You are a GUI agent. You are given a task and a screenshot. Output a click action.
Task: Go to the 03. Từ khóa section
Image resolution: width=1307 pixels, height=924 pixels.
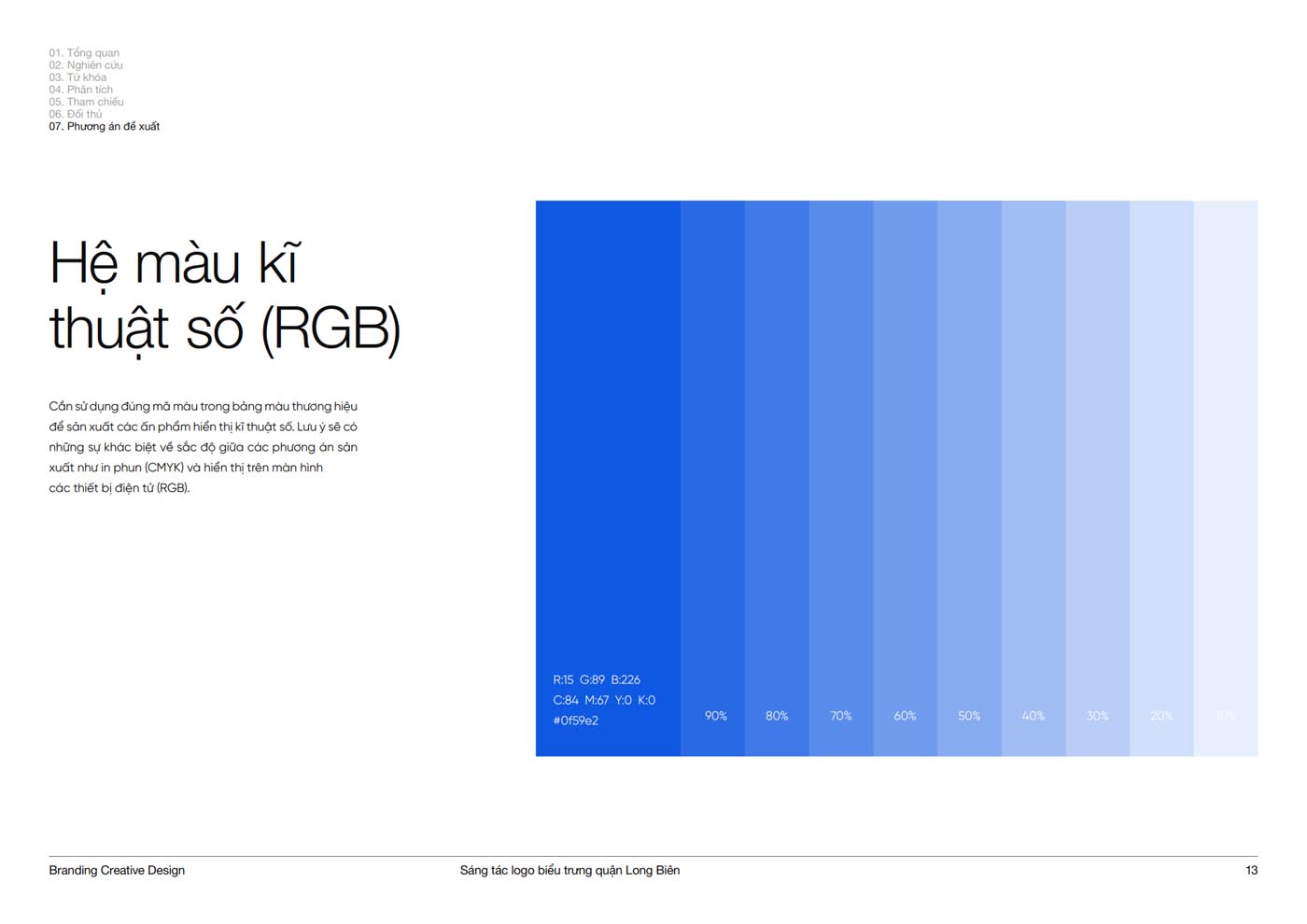(x=77, y=77)
